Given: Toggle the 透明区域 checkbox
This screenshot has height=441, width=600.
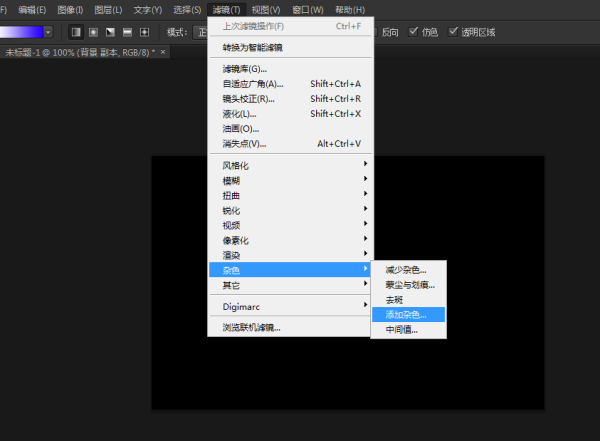Looking at the screenshot, I should [454, 32].
